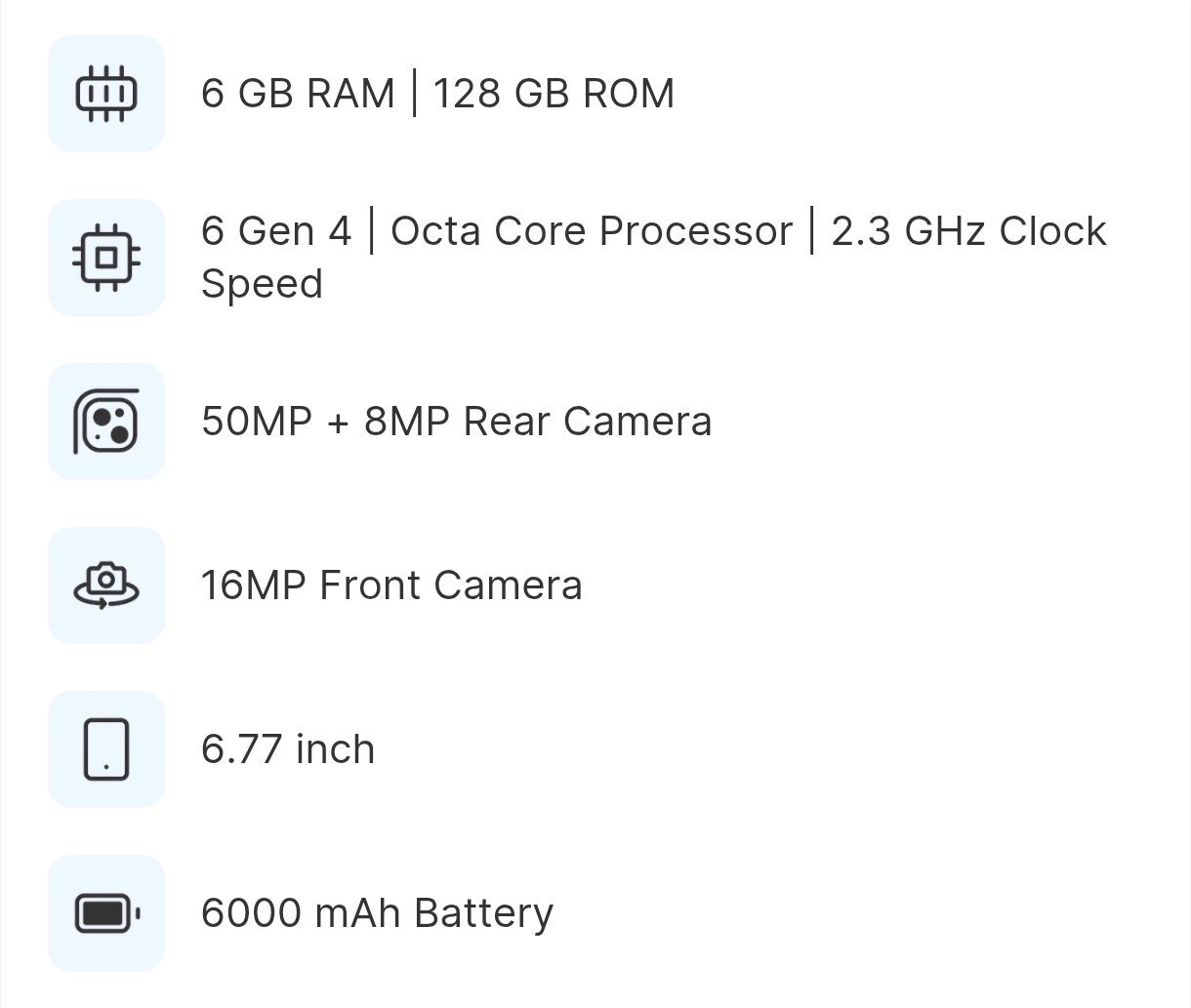Click the separator bar after '6 GB RAM'
Screen dimensions: 1191x1008
[414, 94]
